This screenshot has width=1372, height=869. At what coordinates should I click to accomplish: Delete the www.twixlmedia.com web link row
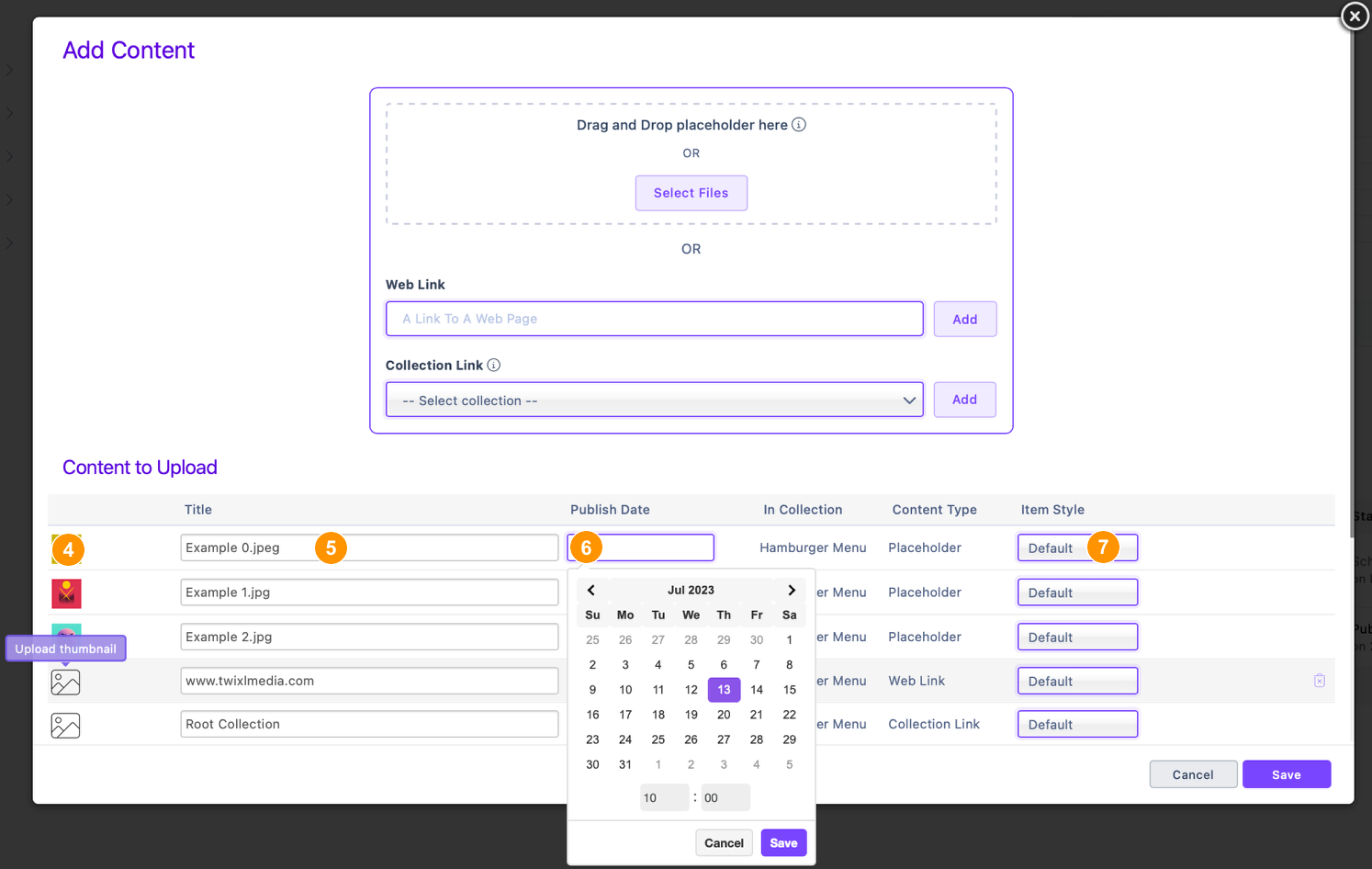pos(1320,681)
